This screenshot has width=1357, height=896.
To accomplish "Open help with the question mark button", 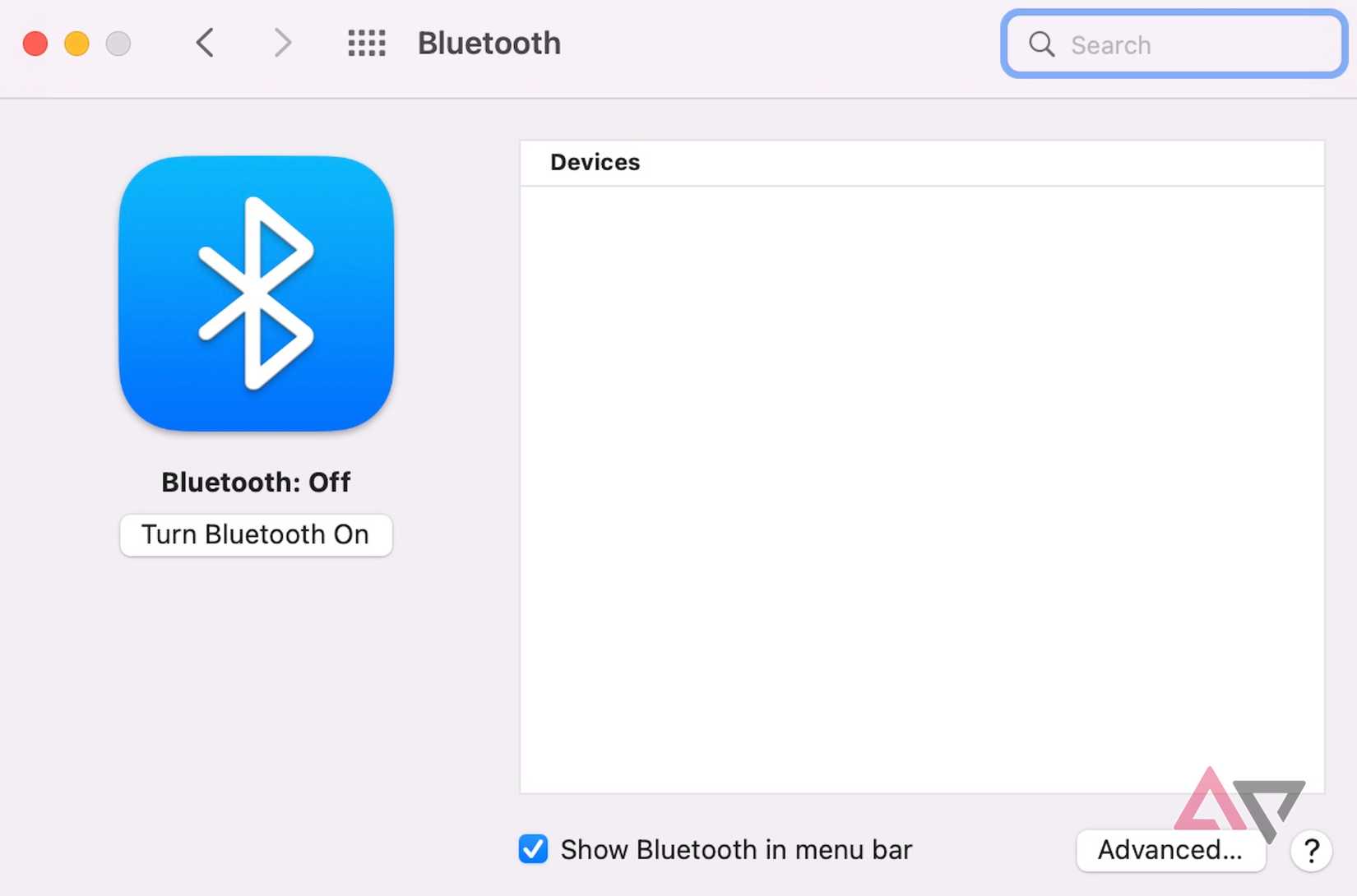I will 1311,850.
